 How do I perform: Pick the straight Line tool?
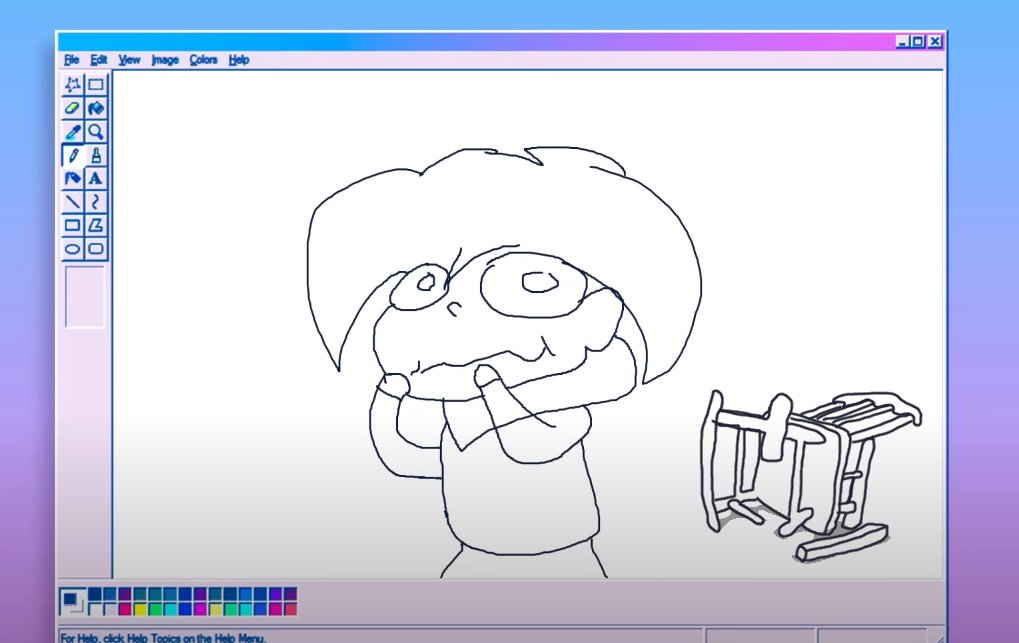(73, 202)
